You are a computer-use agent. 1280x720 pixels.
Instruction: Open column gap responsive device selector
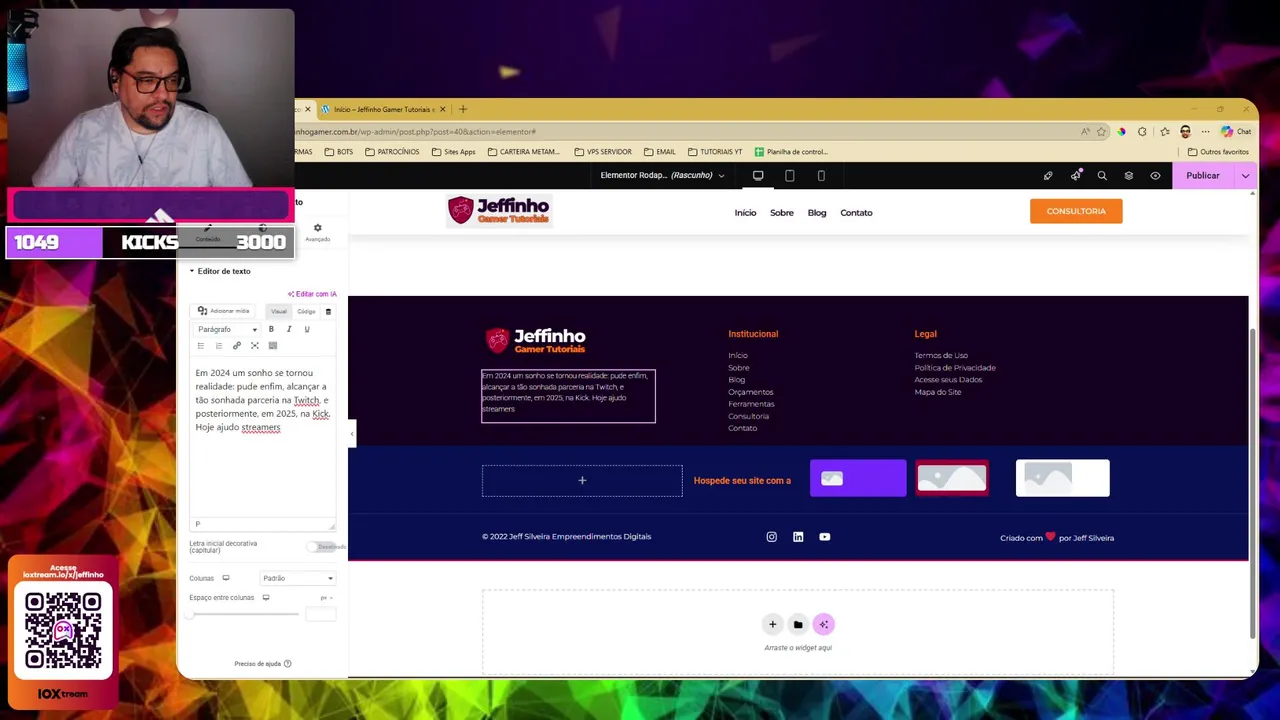(x=266, y=598)
